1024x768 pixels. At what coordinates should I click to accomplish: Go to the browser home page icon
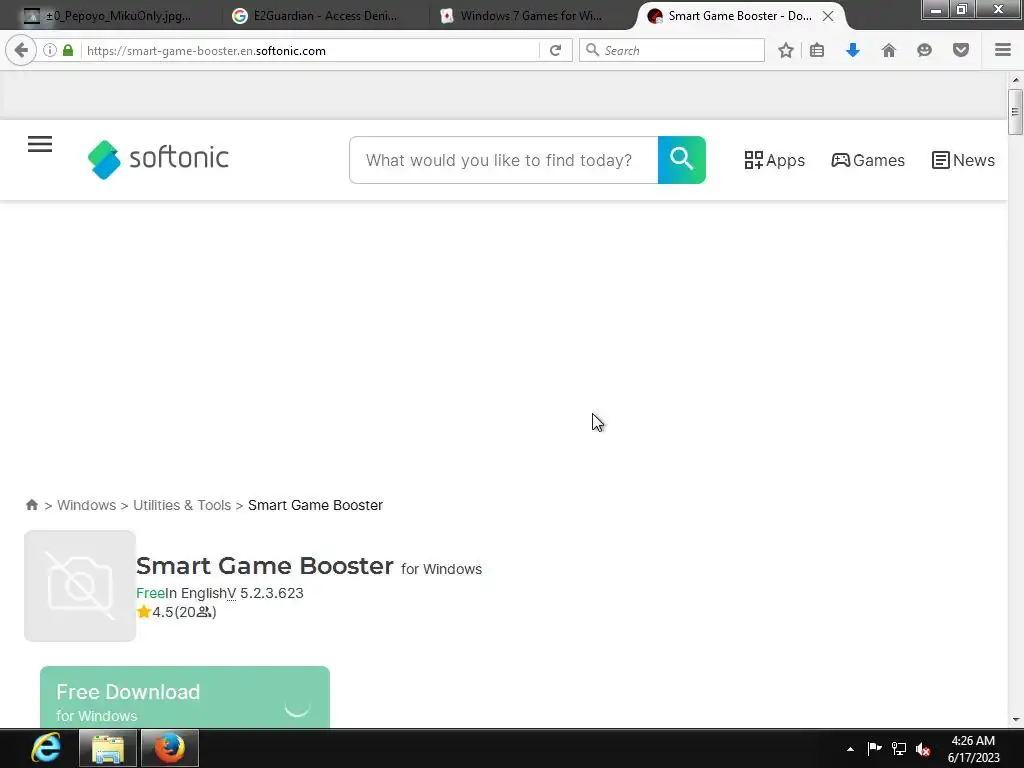pos(889,50)
